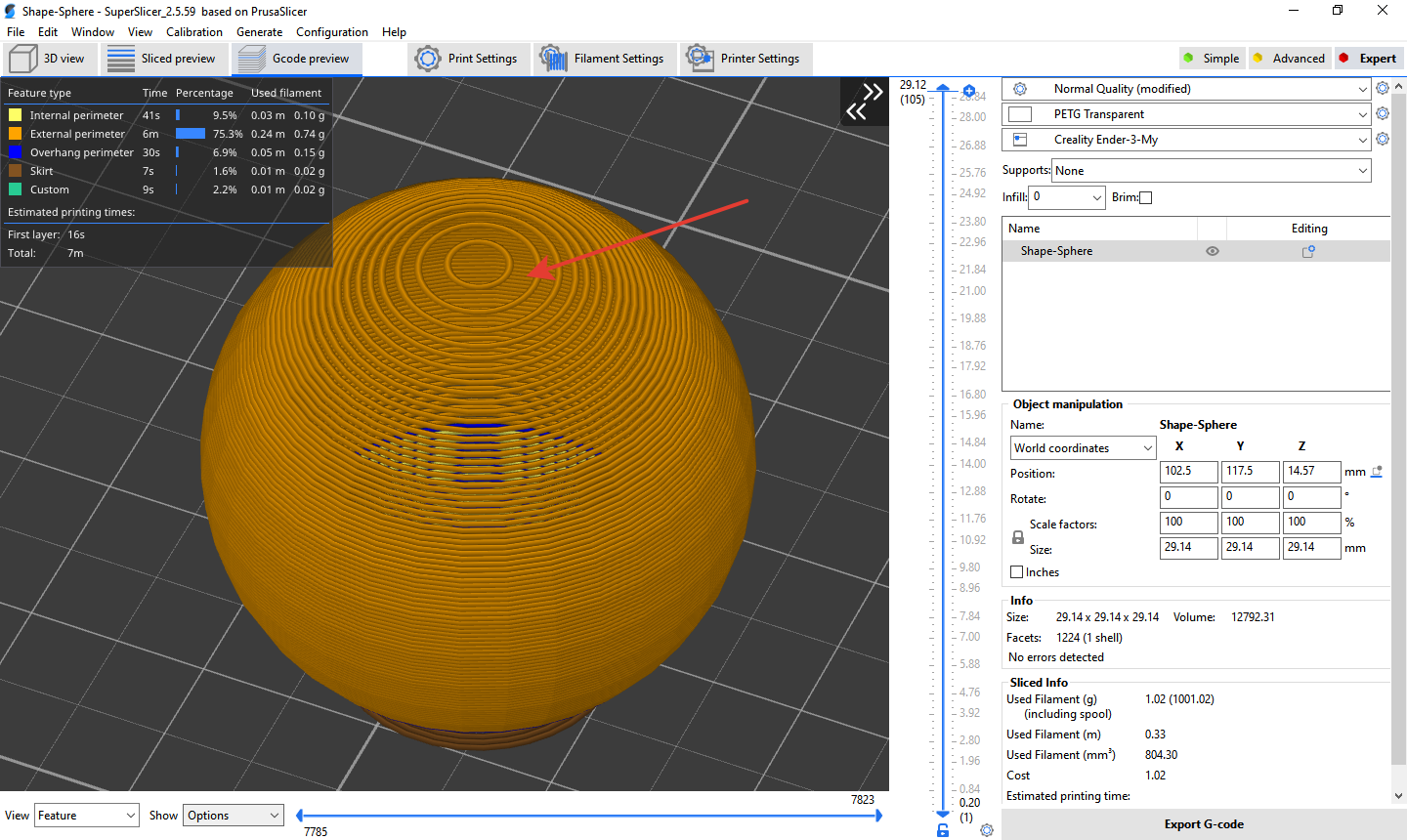Viewport: 1407px width, 840px height.
Task: Select the X position input field
Action: tap(1188, 471)
